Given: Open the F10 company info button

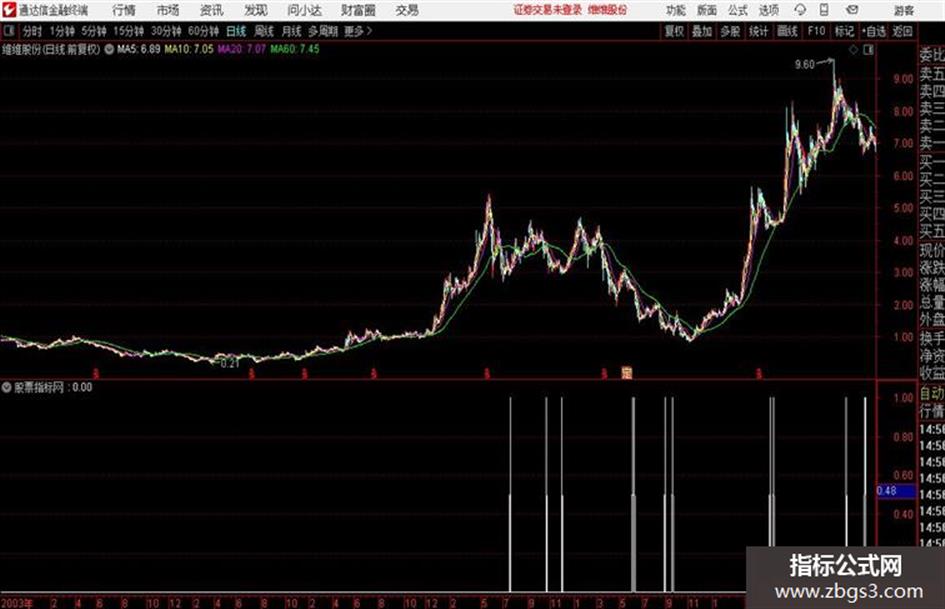Looking at the screenshot, I should 817,31.
